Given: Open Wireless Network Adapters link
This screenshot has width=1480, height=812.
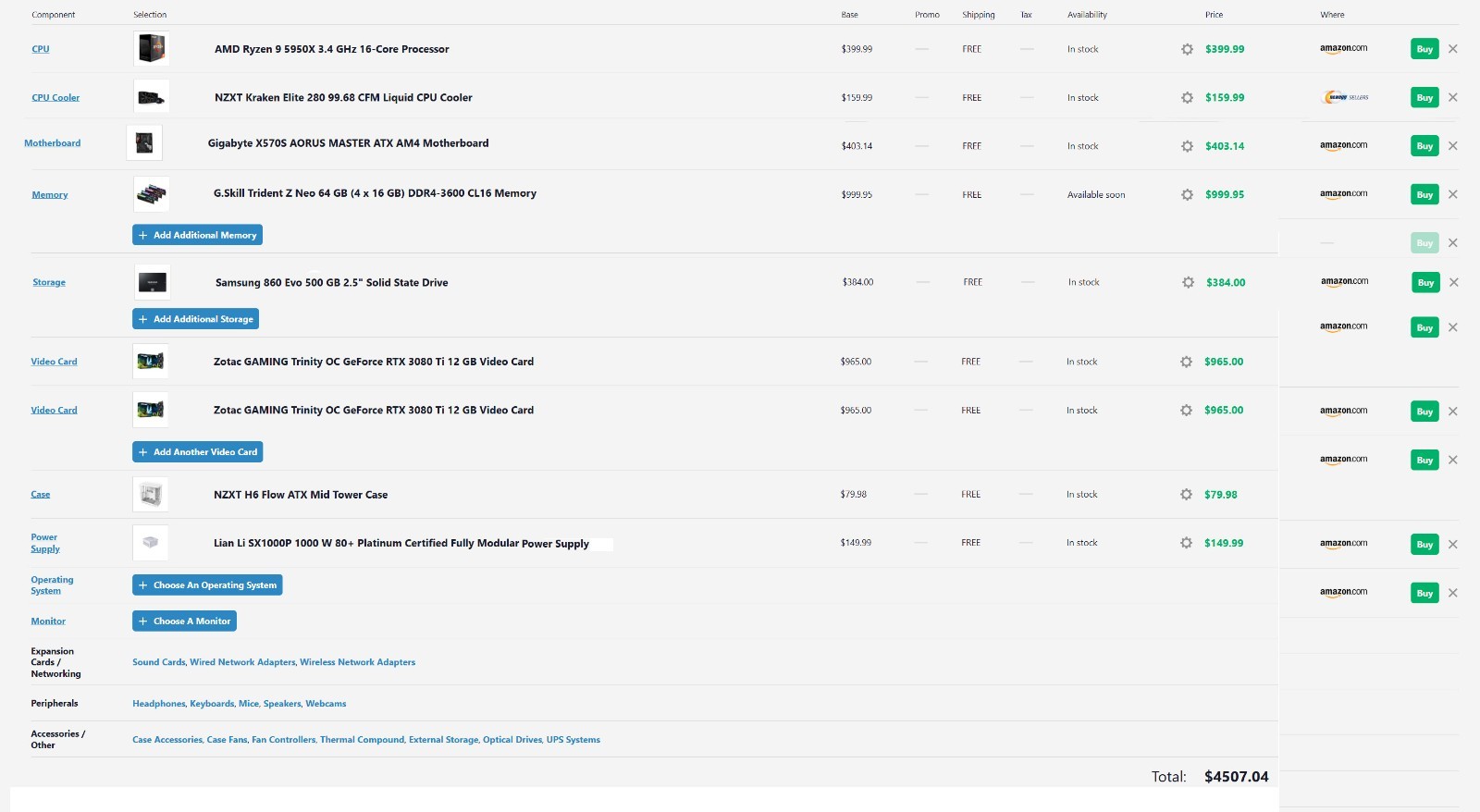Looking at the screenshot, I should (x=358, y=662).
